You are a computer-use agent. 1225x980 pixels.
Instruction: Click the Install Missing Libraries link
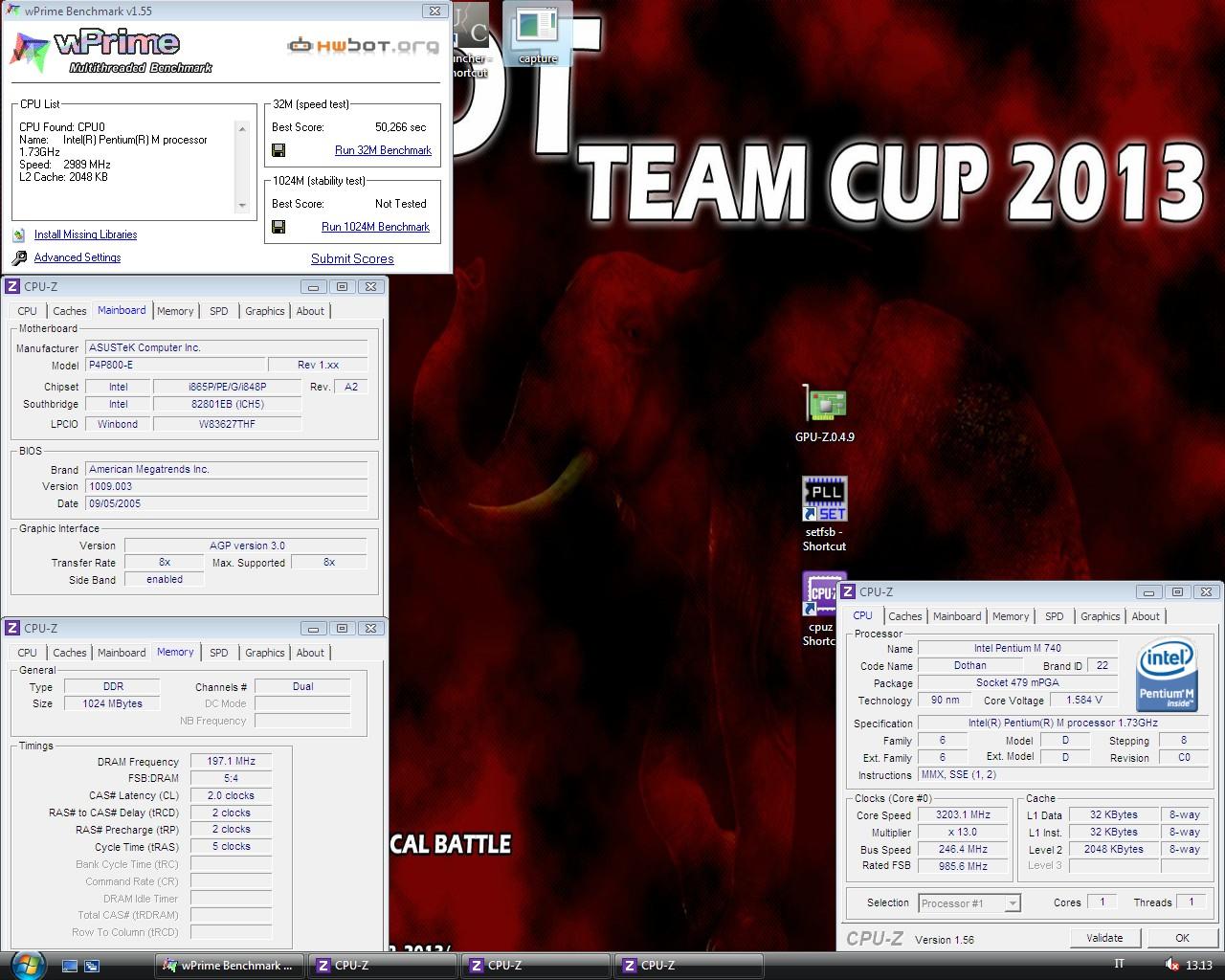coord(85,234)
